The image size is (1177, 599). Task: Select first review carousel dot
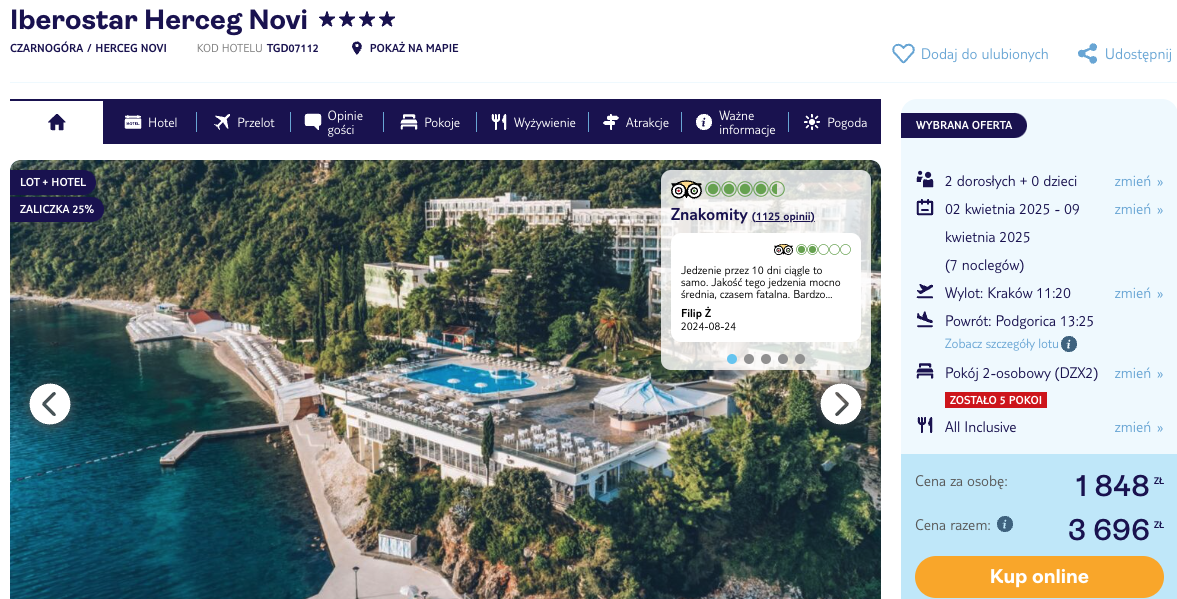tap(732, 359)
